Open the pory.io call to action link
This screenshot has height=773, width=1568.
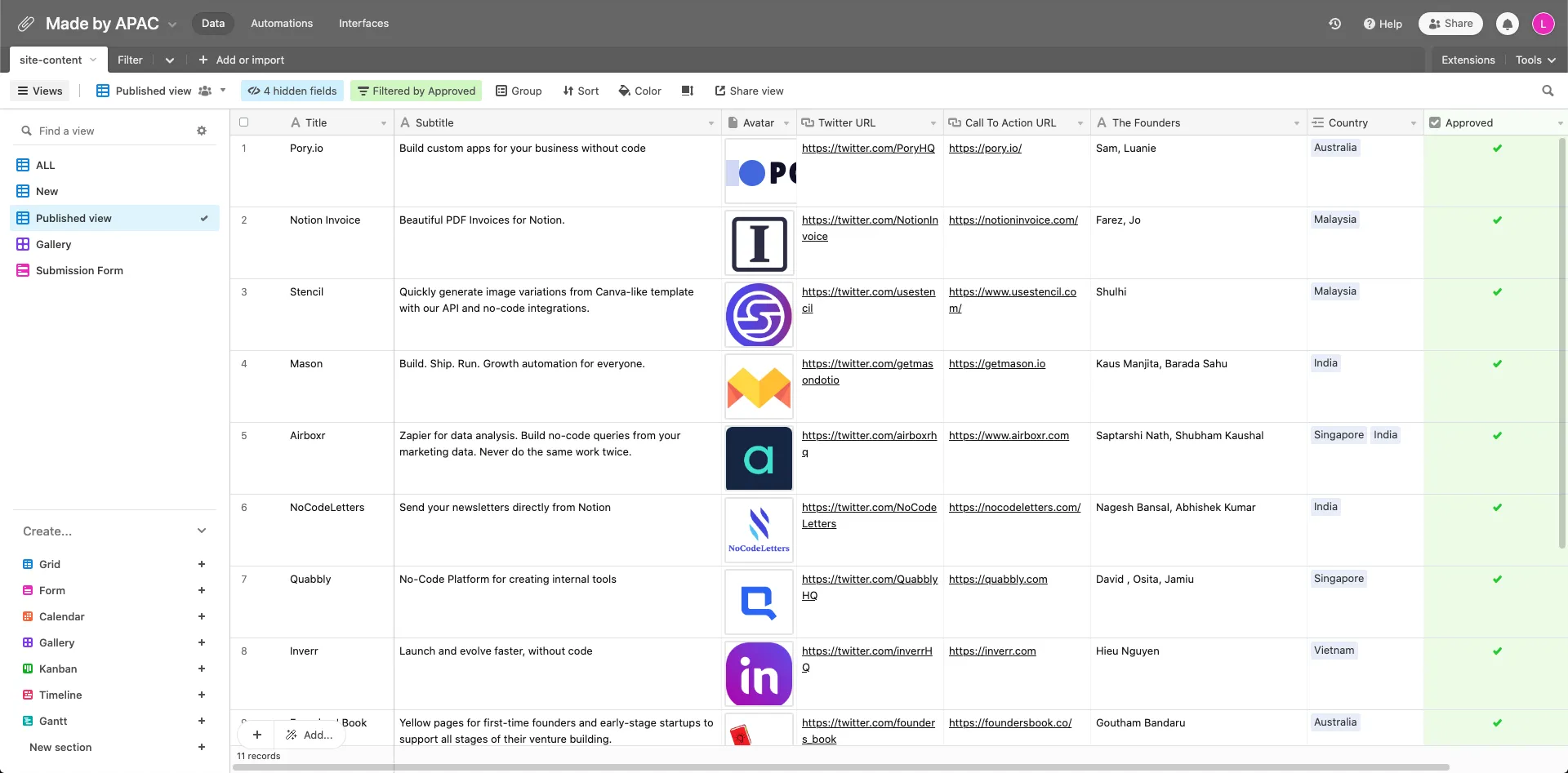(985, 148)
